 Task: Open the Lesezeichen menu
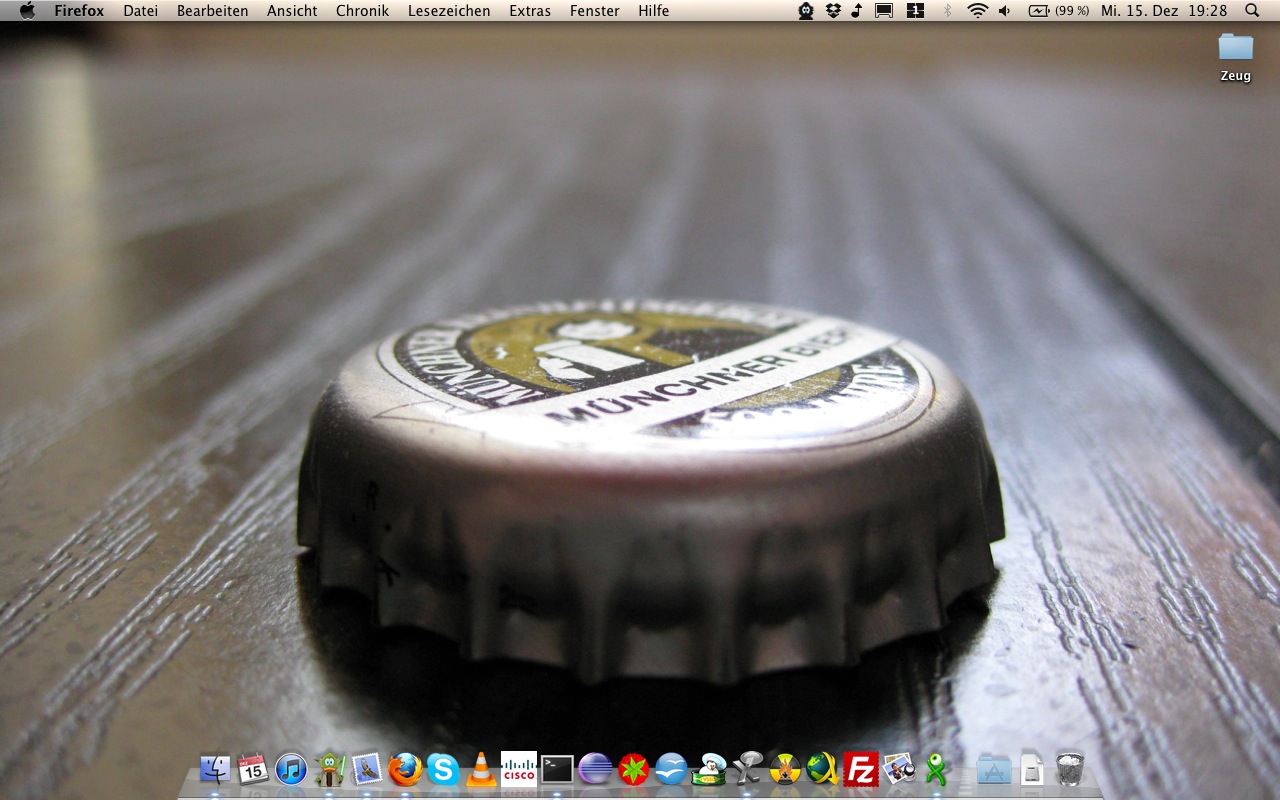pyautogui.click(x=449, y=11)
